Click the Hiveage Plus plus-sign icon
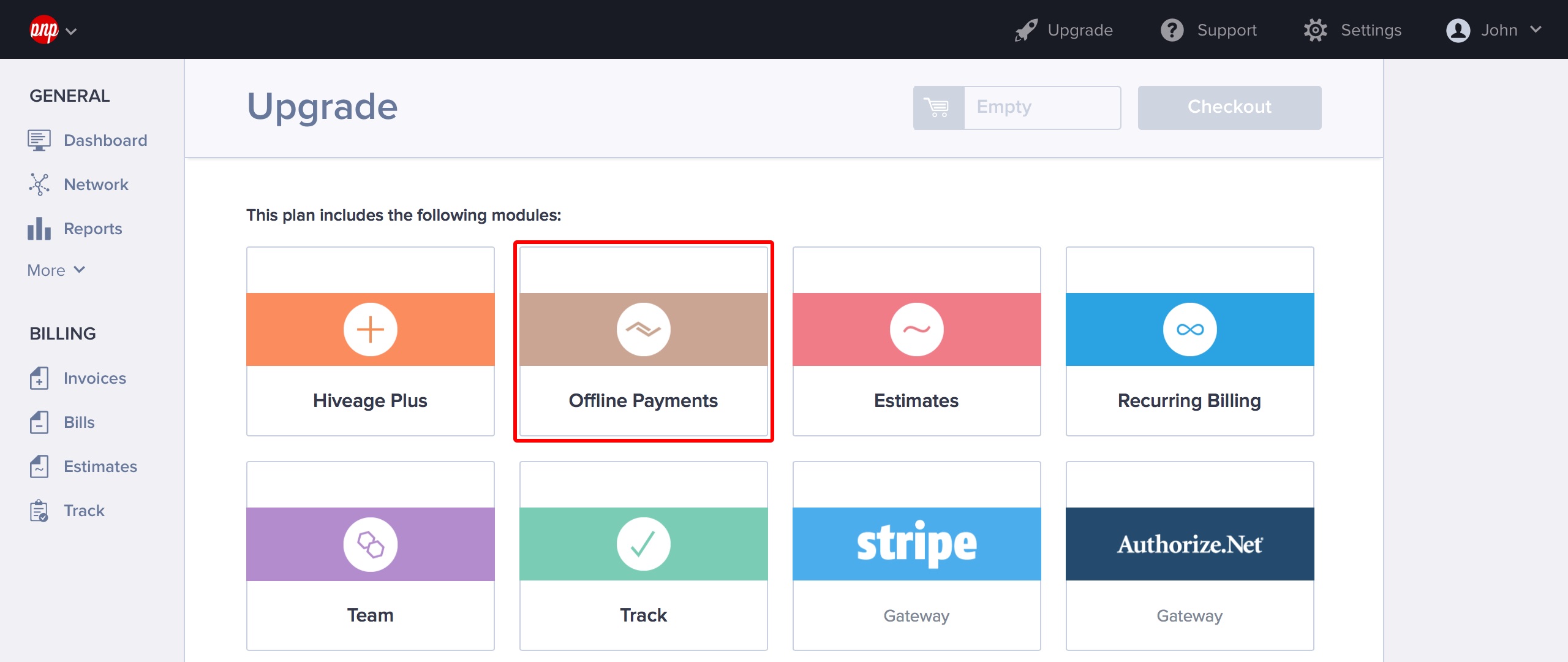Screen dimensions: 1568x662 370,330
